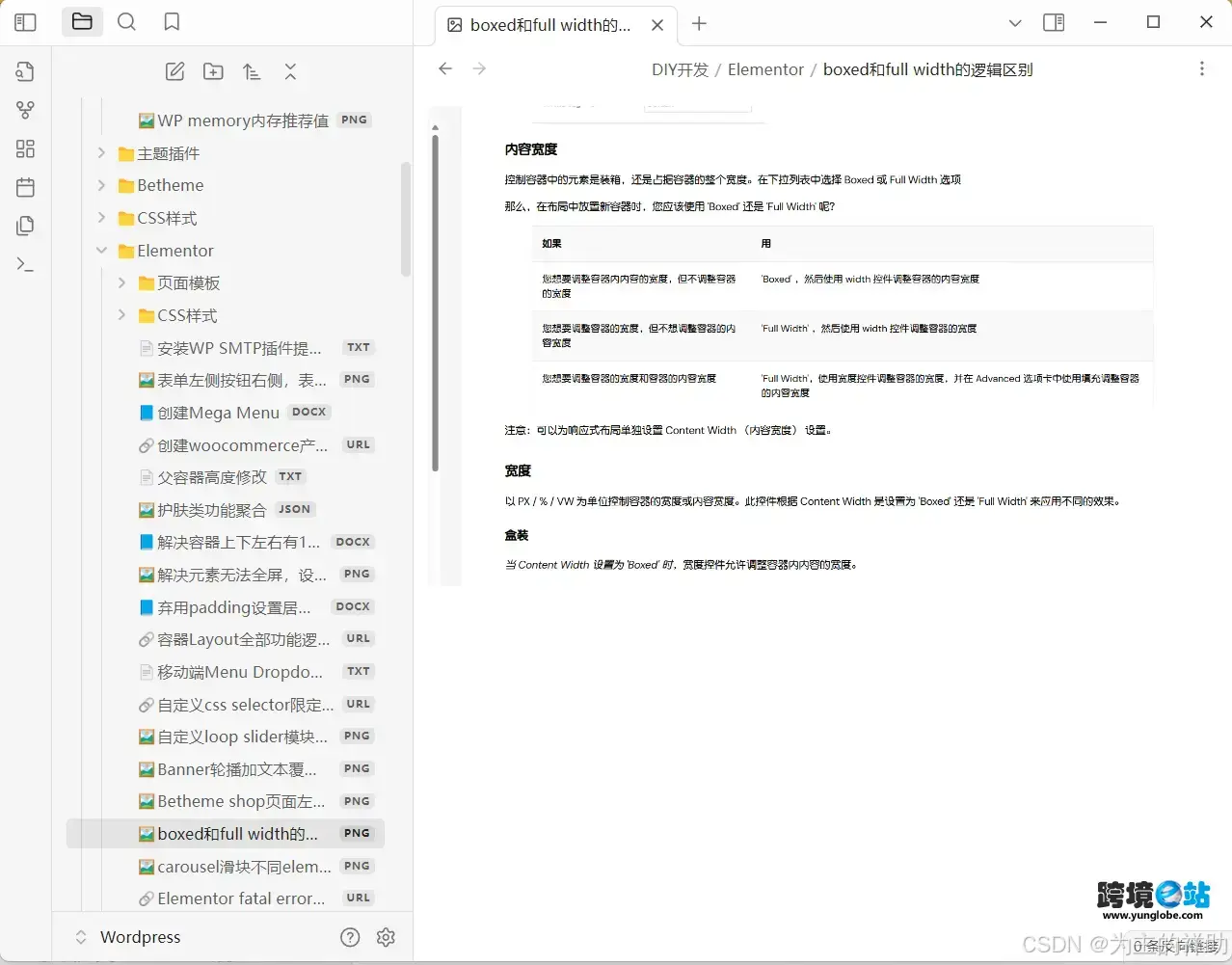This screenshot has height=965, width=1232.
Task: Close the boxed和full width tab
Action: pos(657,25)
